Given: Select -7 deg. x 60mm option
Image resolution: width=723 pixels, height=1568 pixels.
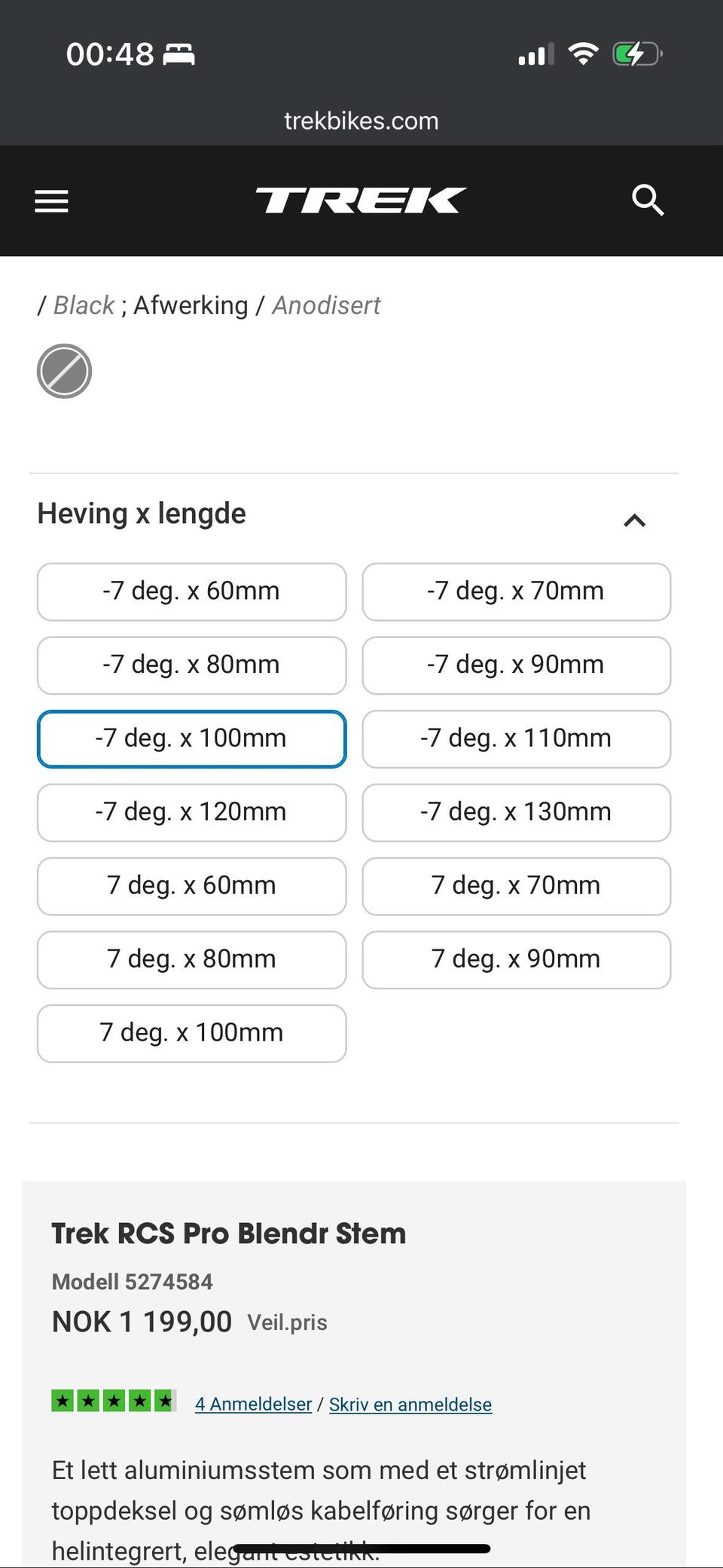Looking at the screenshot, I should click(191, 591).
